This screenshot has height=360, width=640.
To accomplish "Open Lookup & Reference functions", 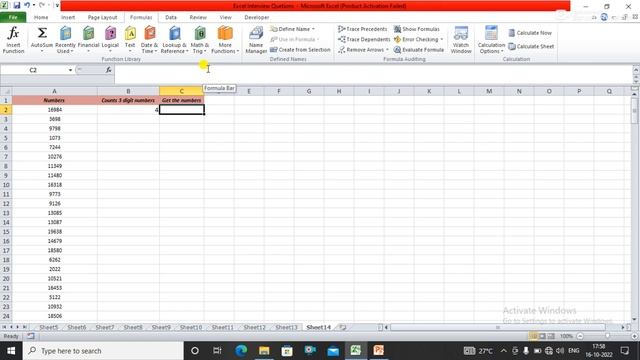I will click(x=174, y=40).
